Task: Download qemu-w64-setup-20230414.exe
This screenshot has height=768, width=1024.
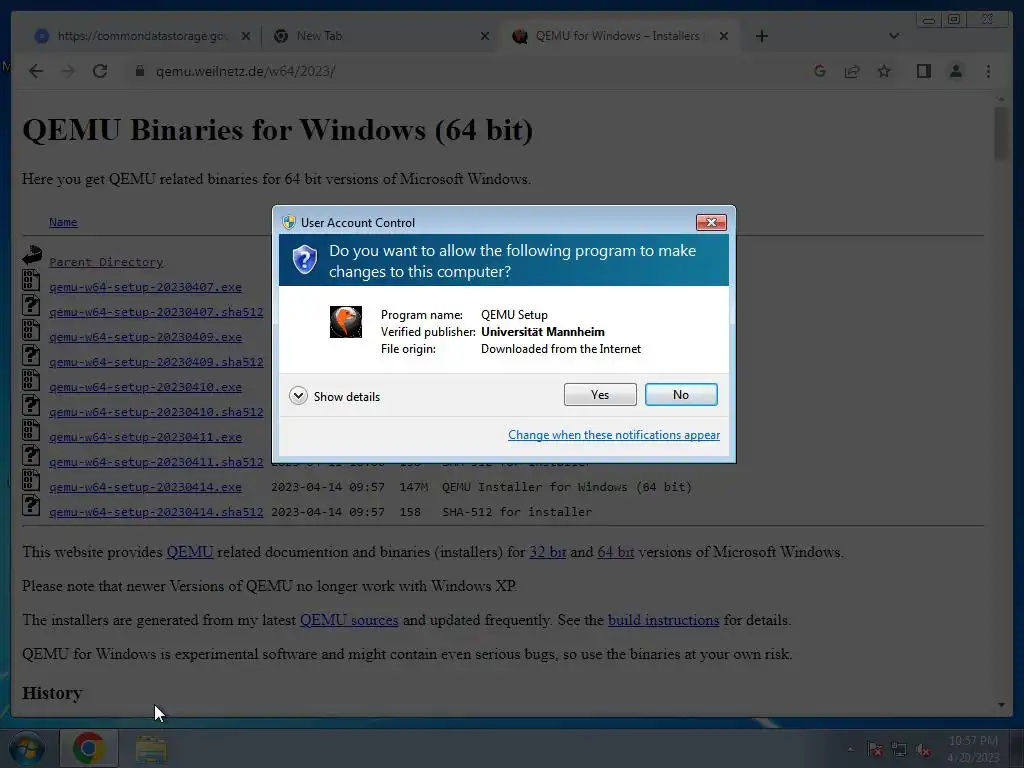Action: point(145,487)
